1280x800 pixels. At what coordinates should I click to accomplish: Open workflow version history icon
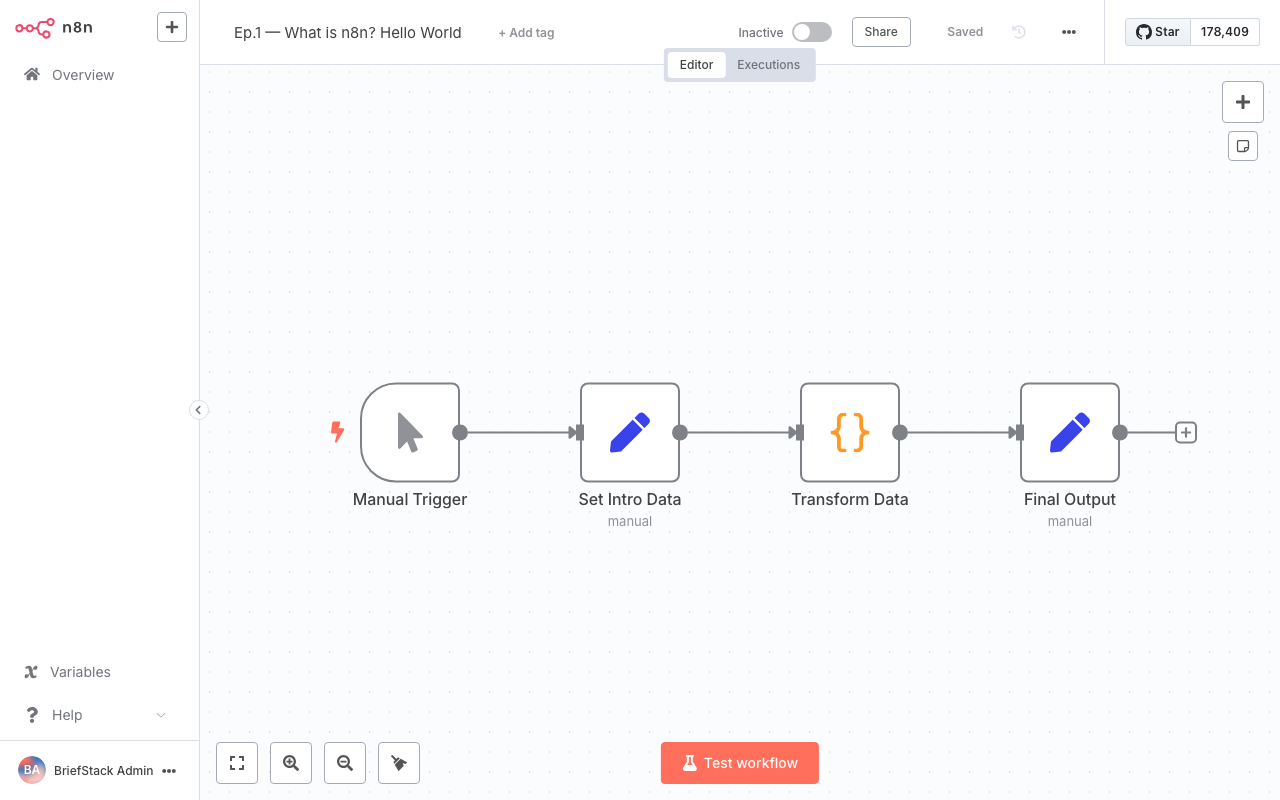click(x=1018, y=32)
